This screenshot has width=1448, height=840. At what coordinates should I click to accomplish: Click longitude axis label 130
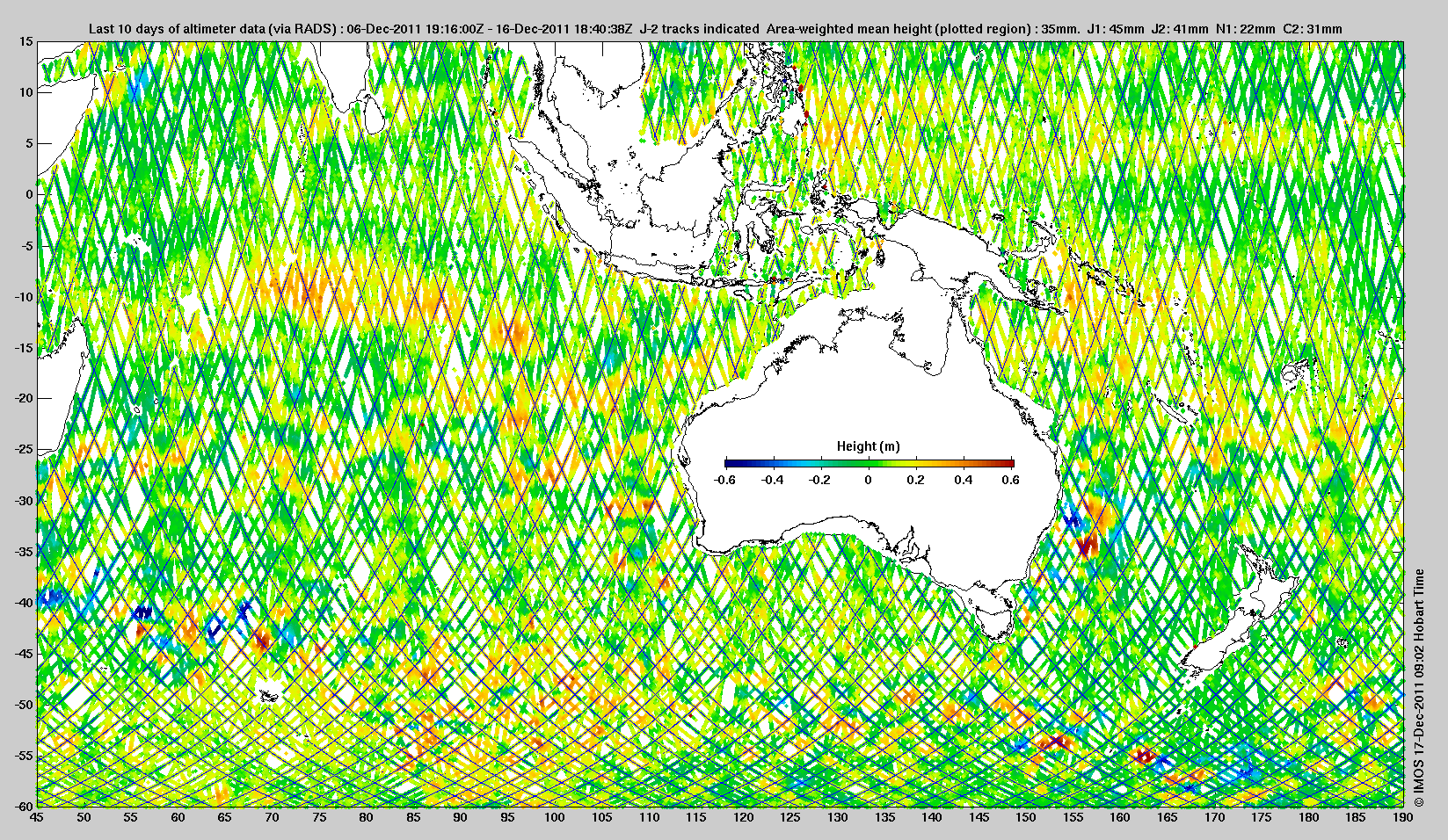click(837, 817)
